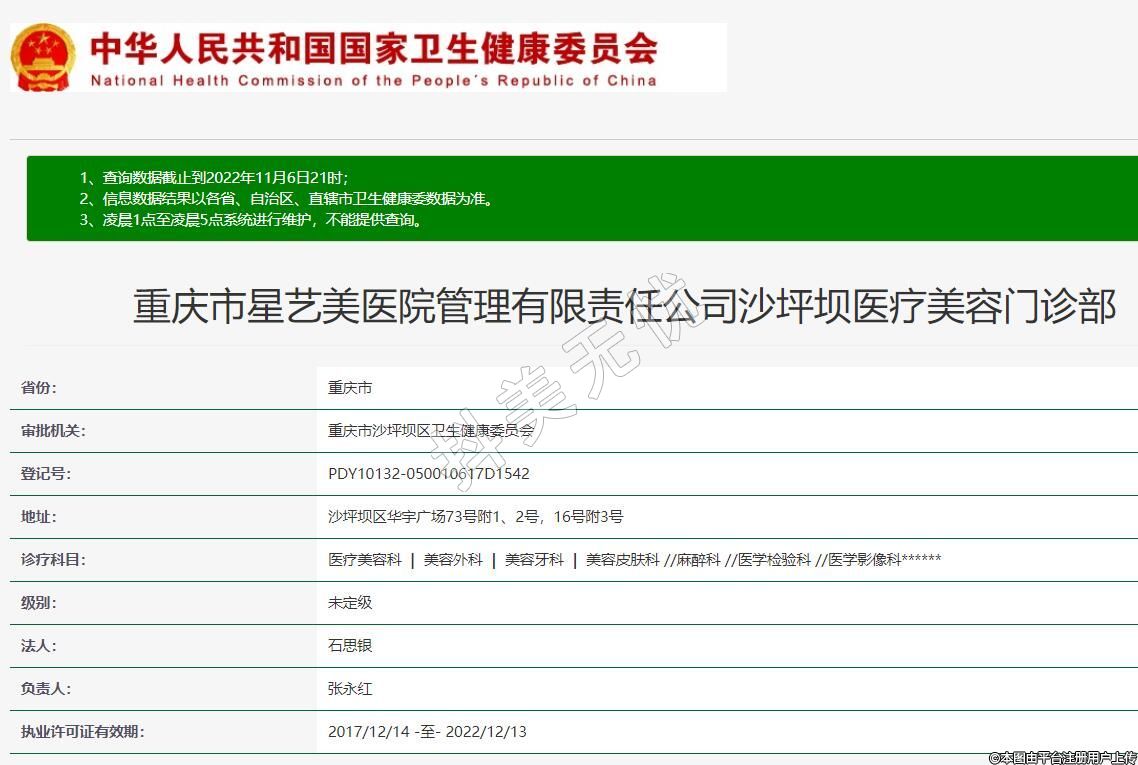Viewport: 1138px width, 765px height.
Task: Click the registration number PDY10132-050010617D1542
Action: click(x=428, y=474)
